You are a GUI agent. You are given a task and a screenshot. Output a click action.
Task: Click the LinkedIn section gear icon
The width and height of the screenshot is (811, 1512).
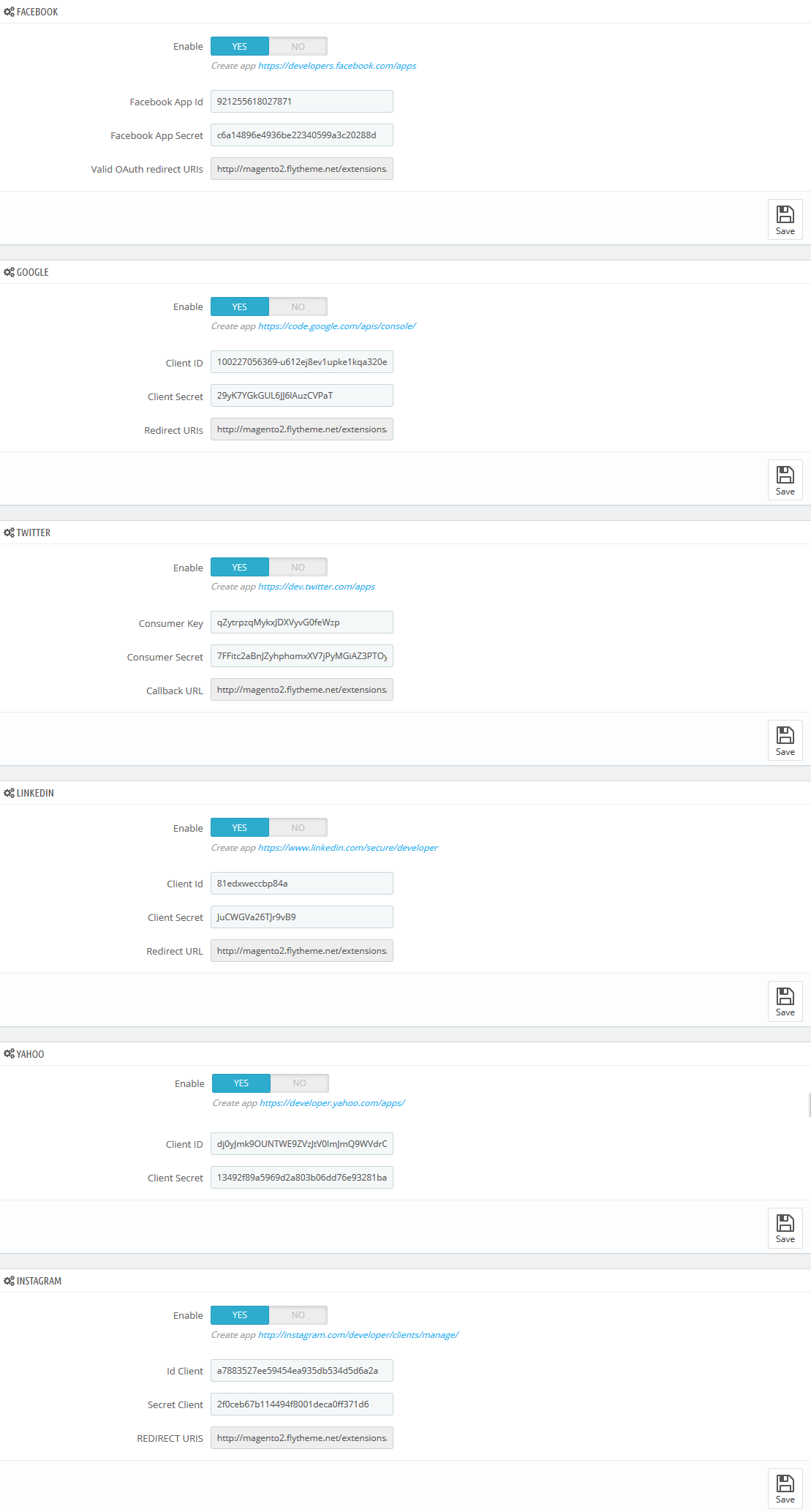[9, 793]
